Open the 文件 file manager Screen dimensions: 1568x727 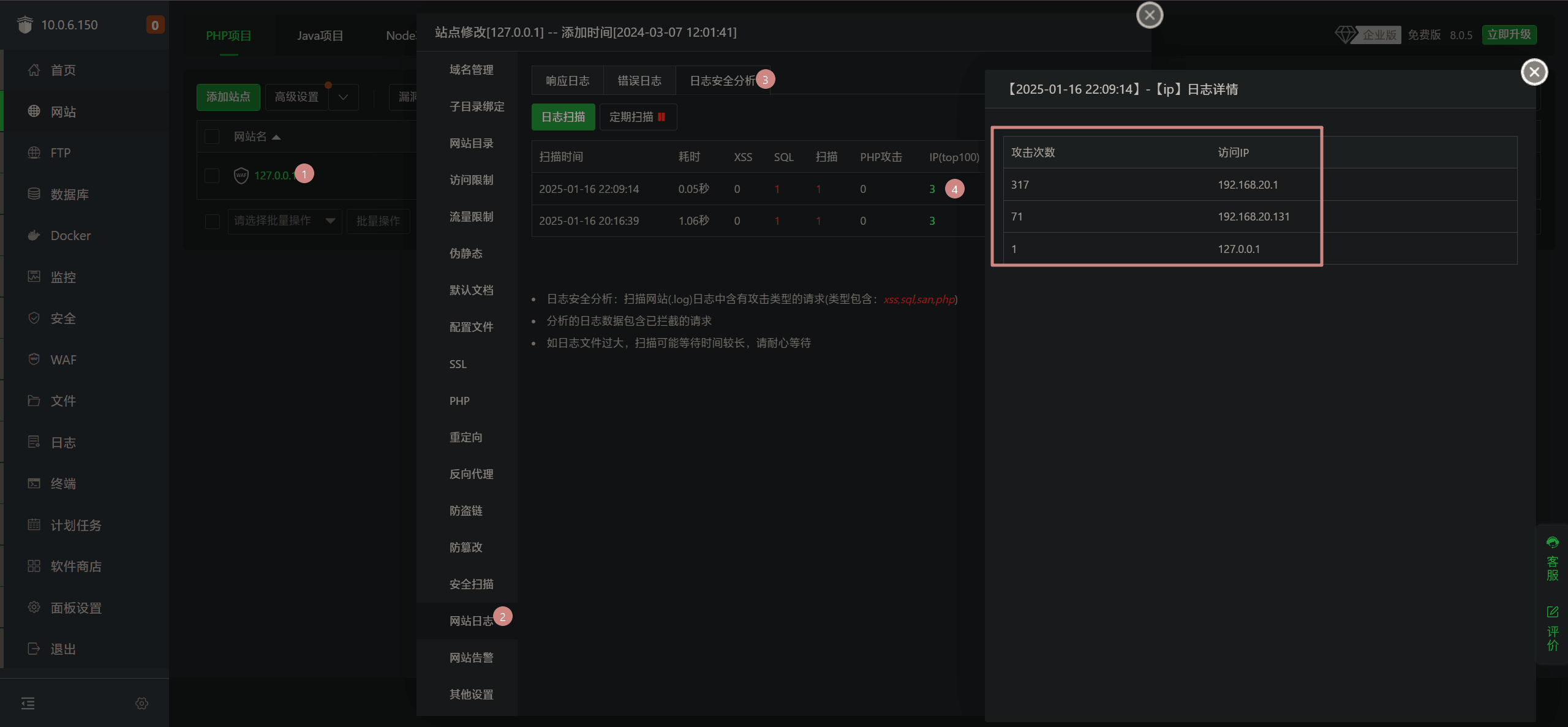[63, 401]
